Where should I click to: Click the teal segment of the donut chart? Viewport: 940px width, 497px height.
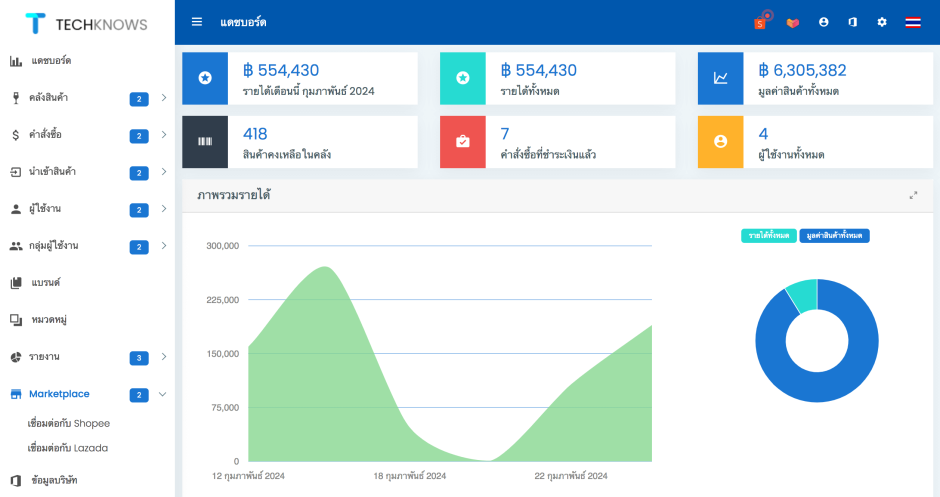[x=806, y=294]
